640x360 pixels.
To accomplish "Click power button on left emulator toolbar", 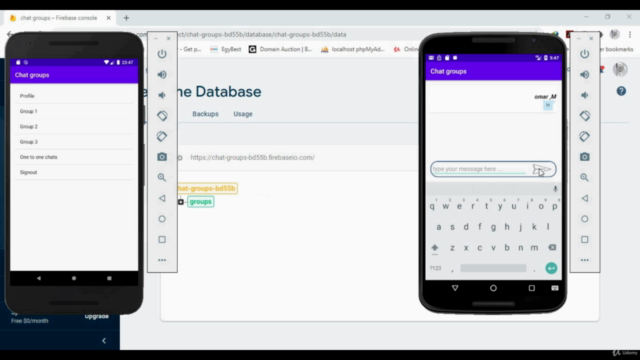I will pyautogui.click(x=162, y=54).
